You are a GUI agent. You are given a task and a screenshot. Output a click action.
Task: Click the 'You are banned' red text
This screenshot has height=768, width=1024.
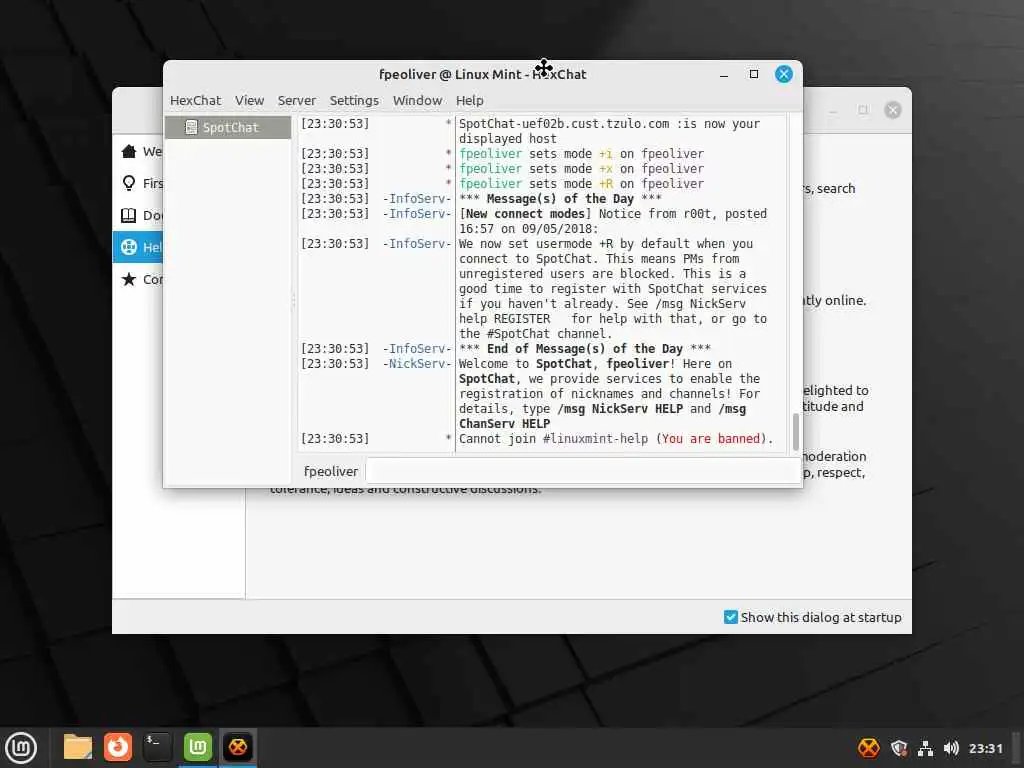(x=711, y=439)
